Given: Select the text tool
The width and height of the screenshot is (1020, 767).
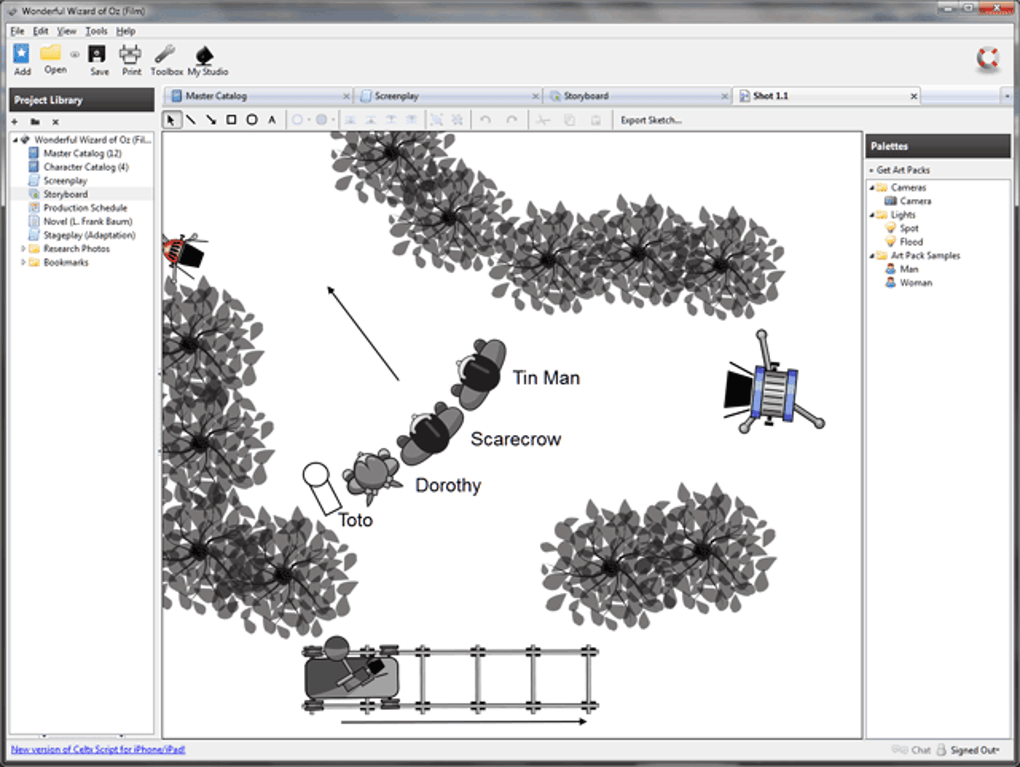Looking at the screenshot, I should point(272,120).
